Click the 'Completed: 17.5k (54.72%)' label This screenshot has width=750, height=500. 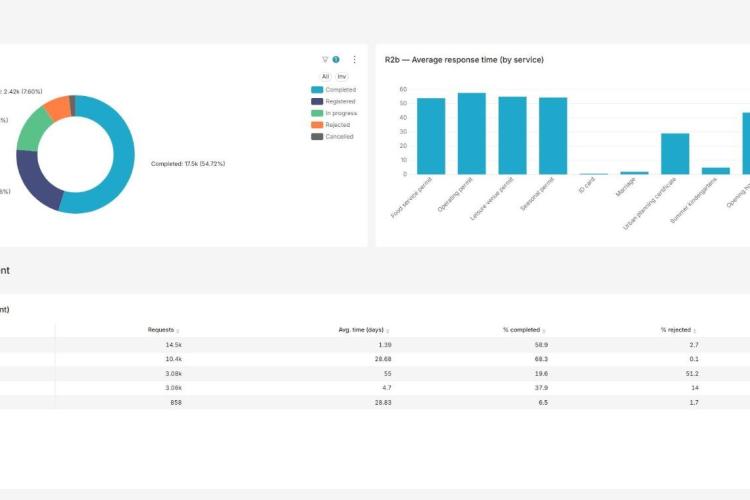point(188,164)
